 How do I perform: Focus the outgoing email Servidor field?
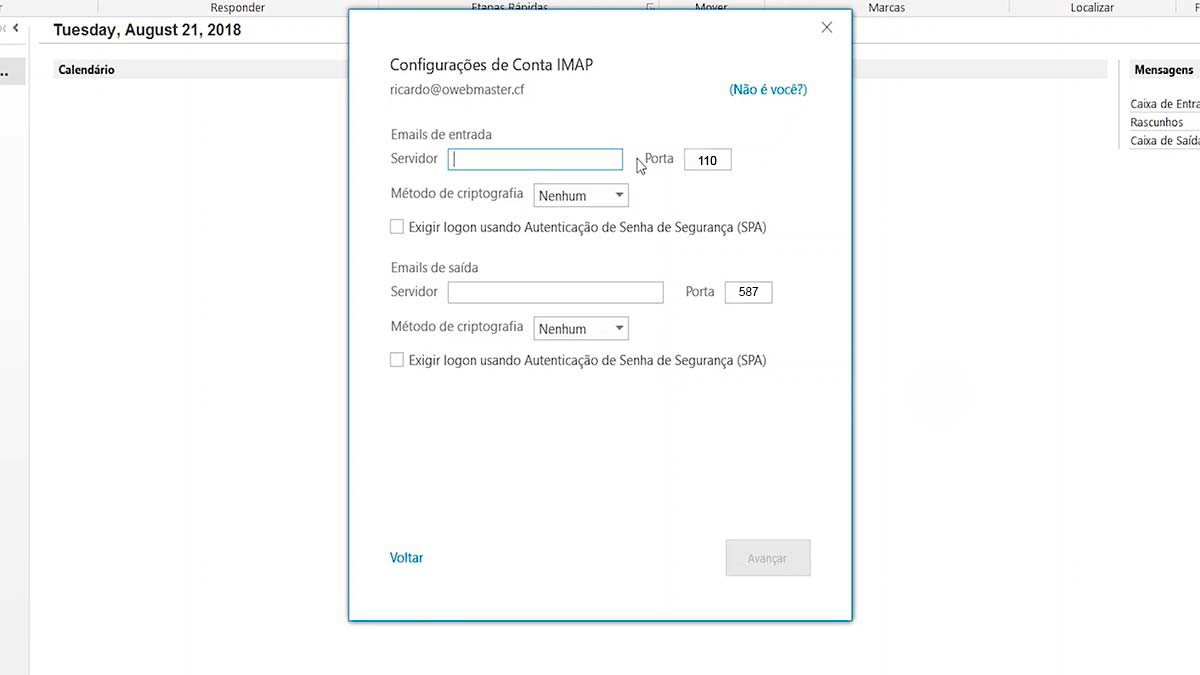pyautogui.click(x=555, y=292)
